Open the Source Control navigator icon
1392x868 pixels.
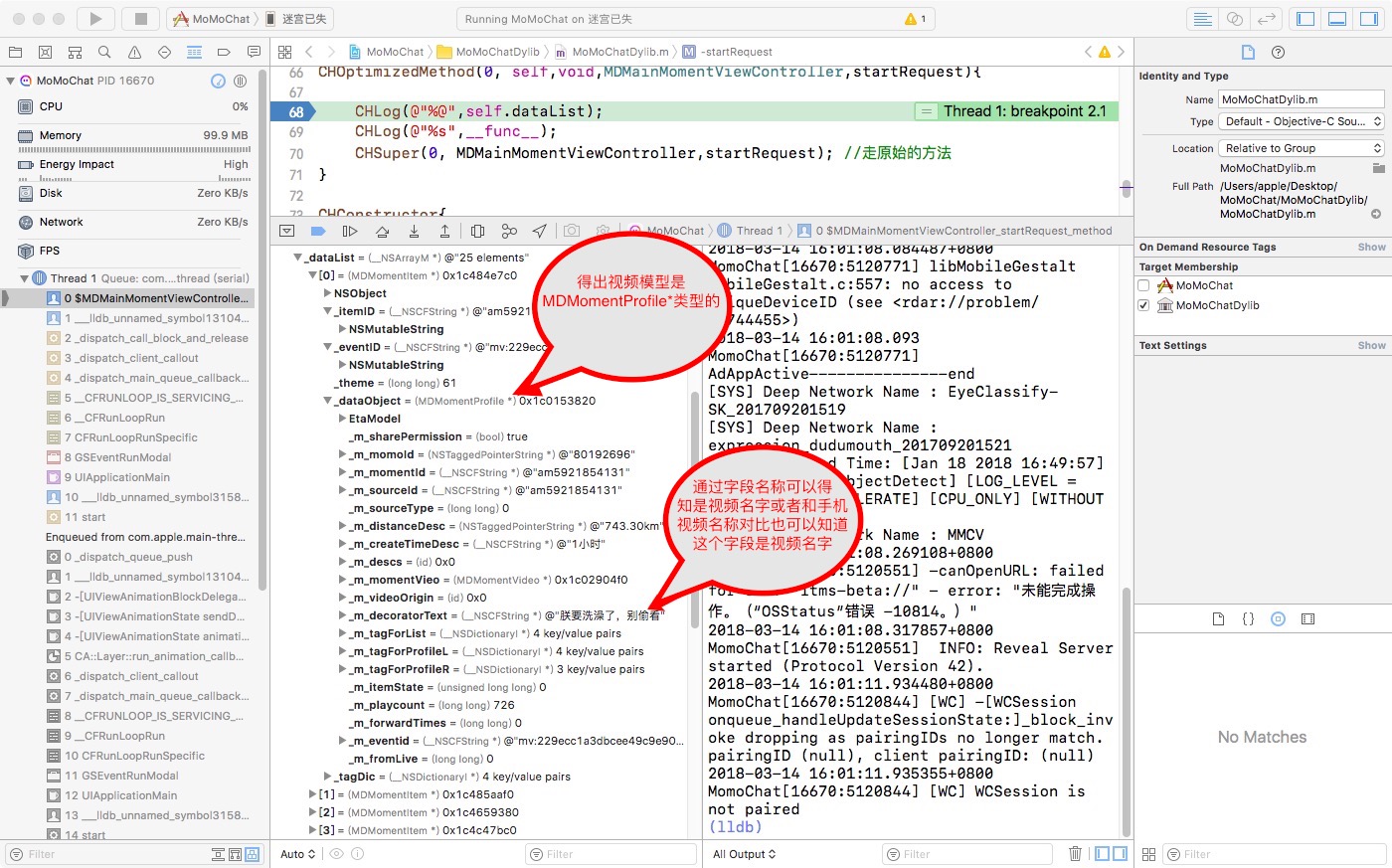45,52
